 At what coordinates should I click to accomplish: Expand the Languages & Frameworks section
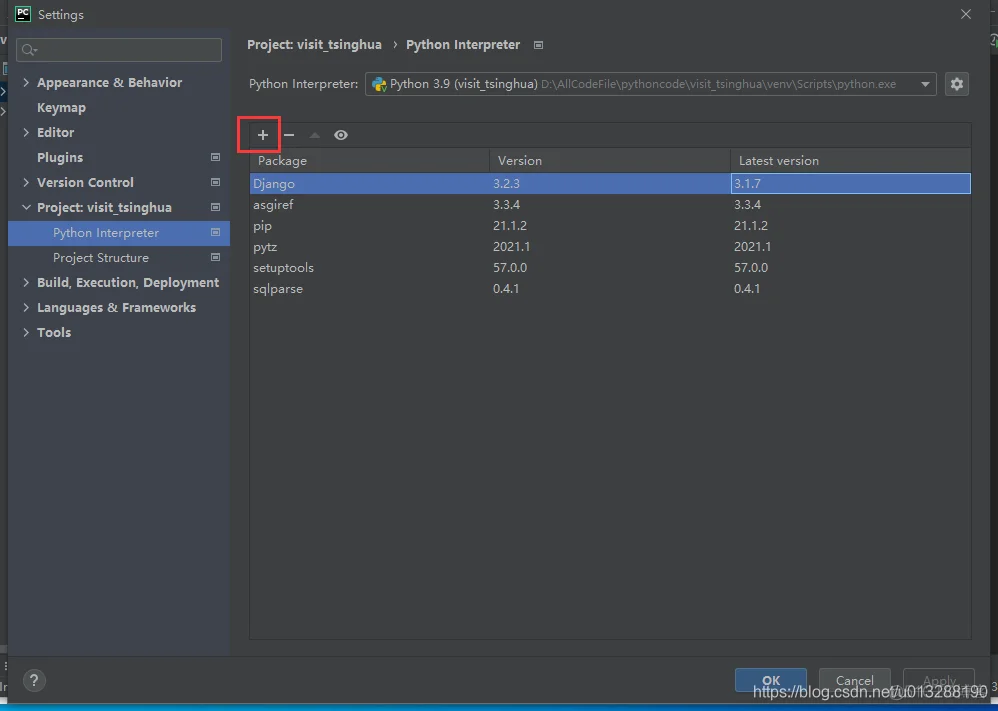[26, 307]
